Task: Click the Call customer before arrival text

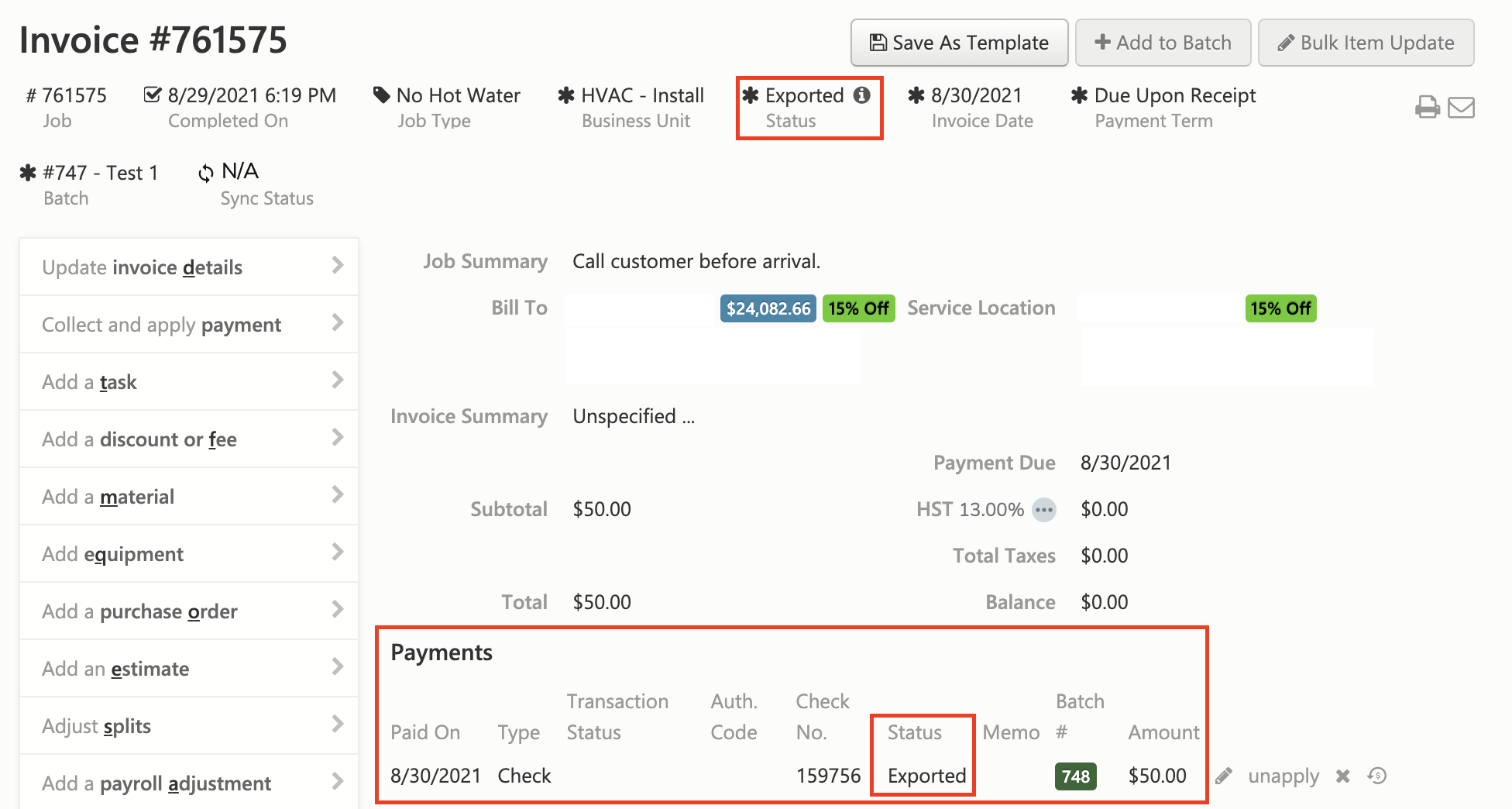Action: pos(696,261)
